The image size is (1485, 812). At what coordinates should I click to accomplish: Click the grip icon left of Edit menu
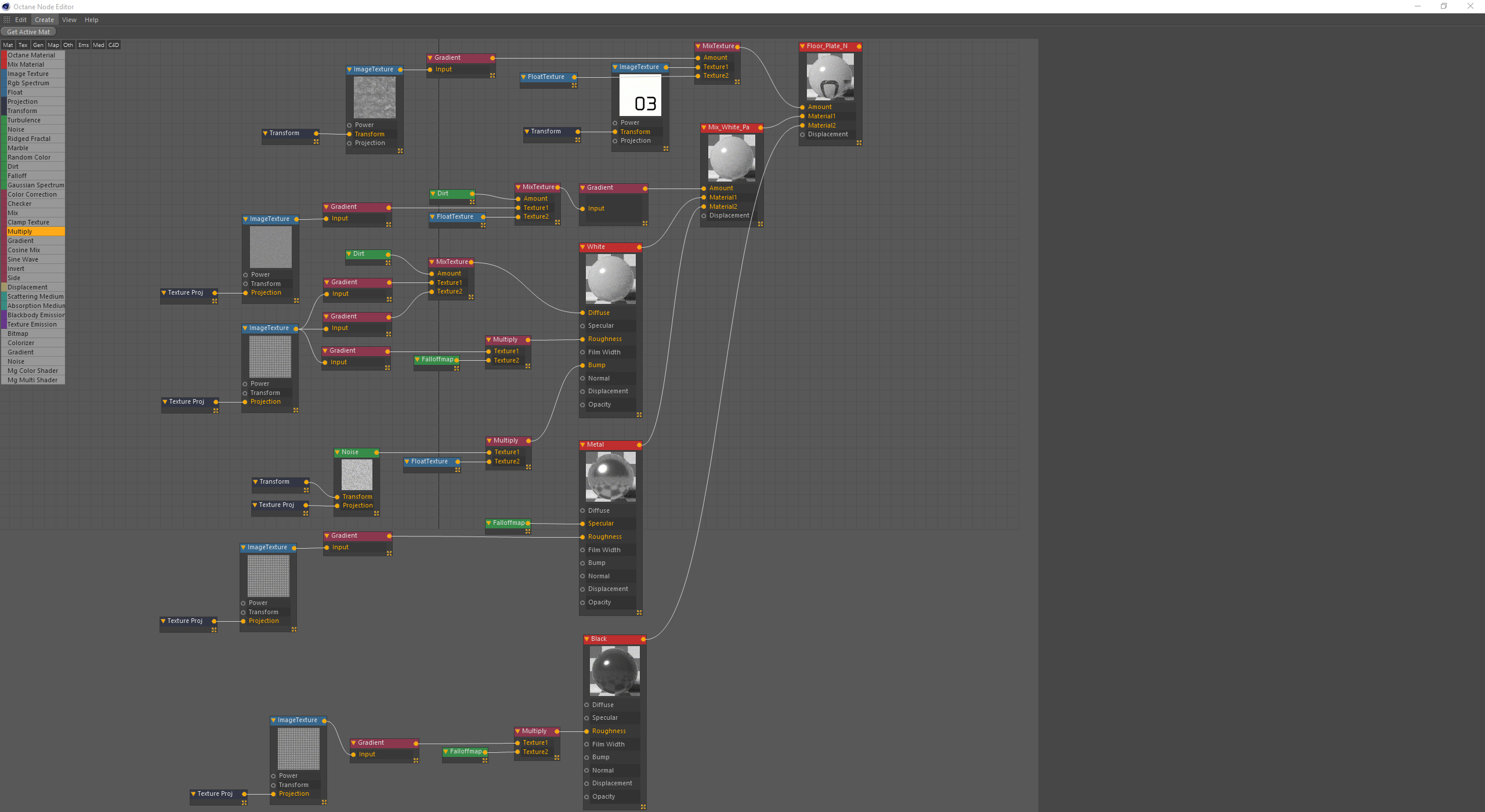pos(6,20)
